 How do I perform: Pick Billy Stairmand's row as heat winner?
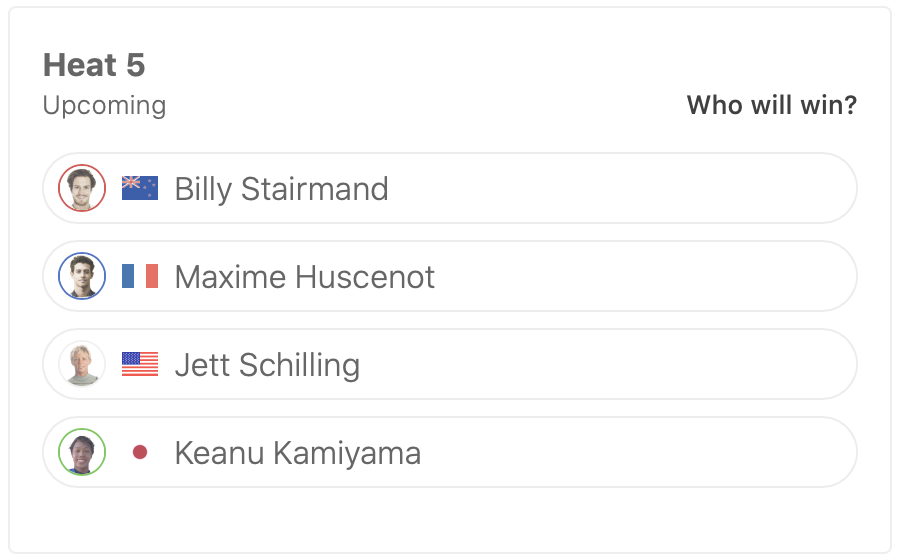coord(620,188)
